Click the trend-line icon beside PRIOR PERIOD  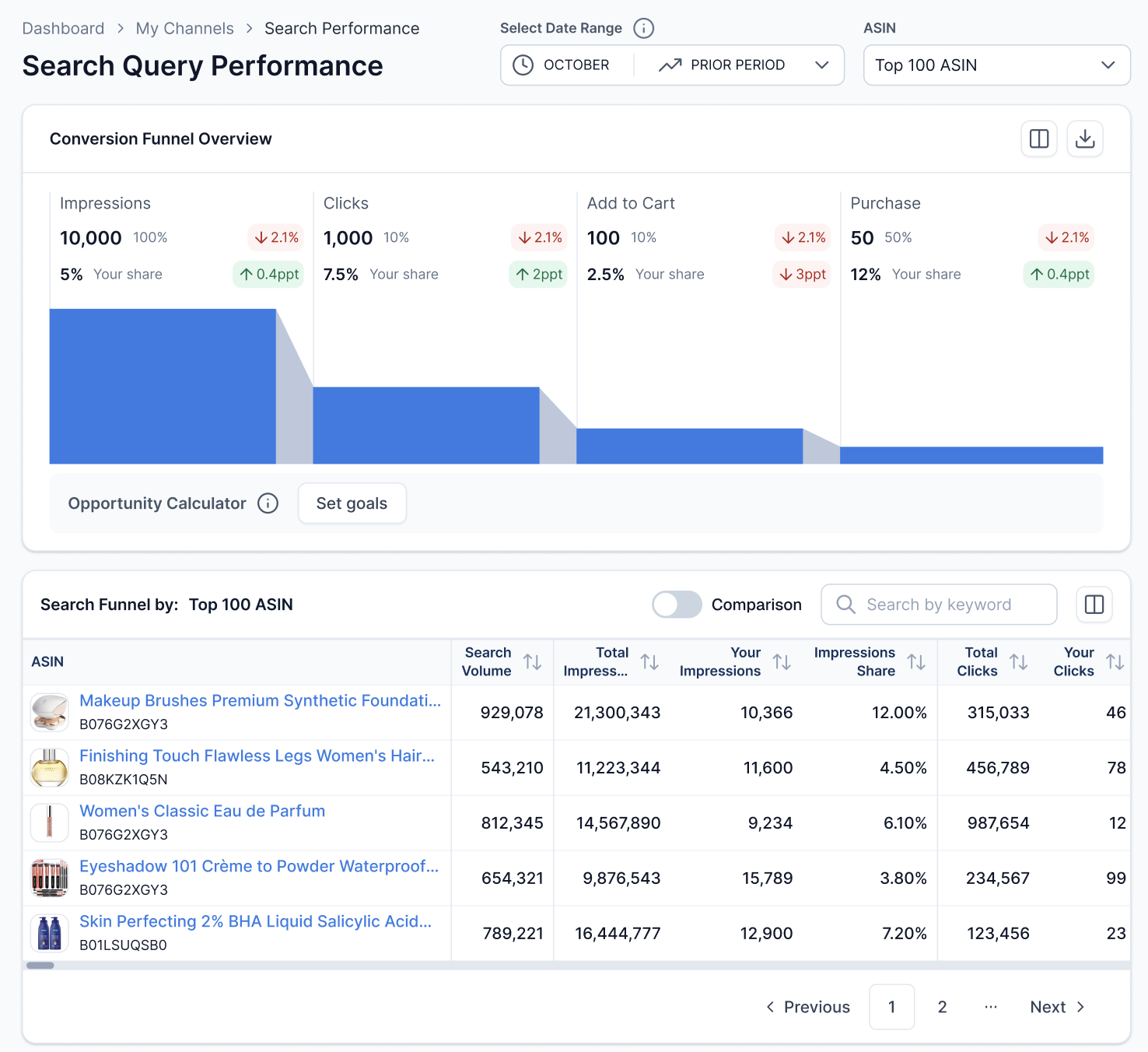tap(670, 65)
